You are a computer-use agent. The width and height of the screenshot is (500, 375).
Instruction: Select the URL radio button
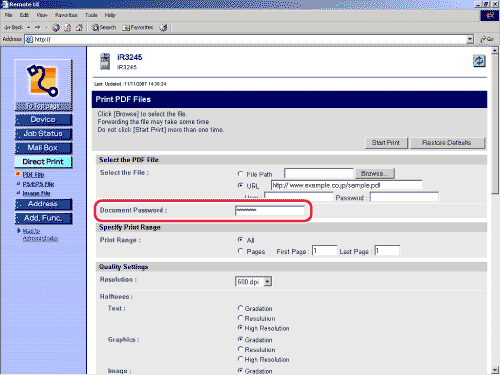click(x=240, y=185)
